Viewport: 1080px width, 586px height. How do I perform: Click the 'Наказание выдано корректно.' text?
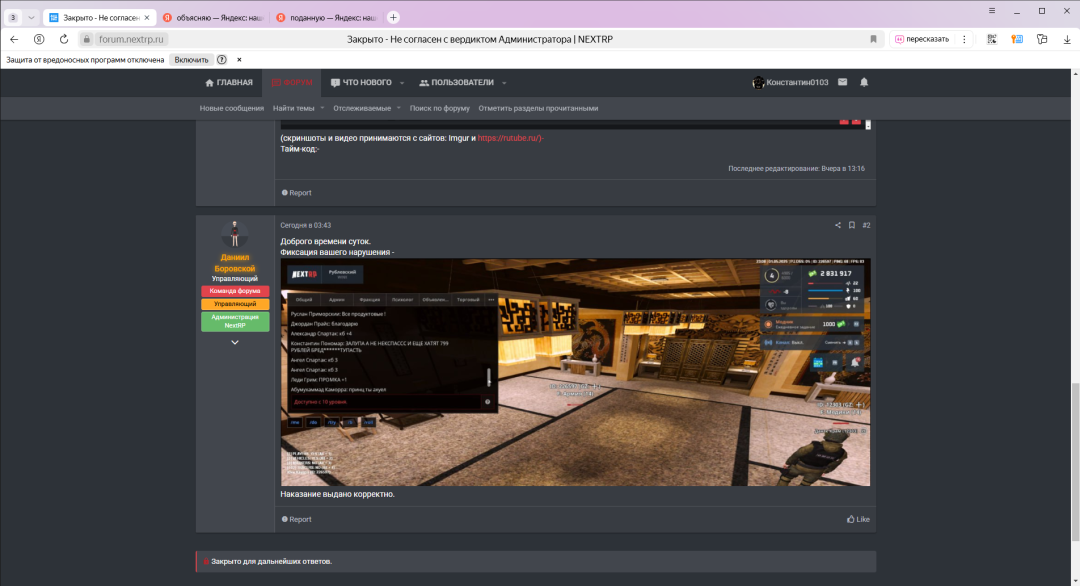[x=338, y=494]
